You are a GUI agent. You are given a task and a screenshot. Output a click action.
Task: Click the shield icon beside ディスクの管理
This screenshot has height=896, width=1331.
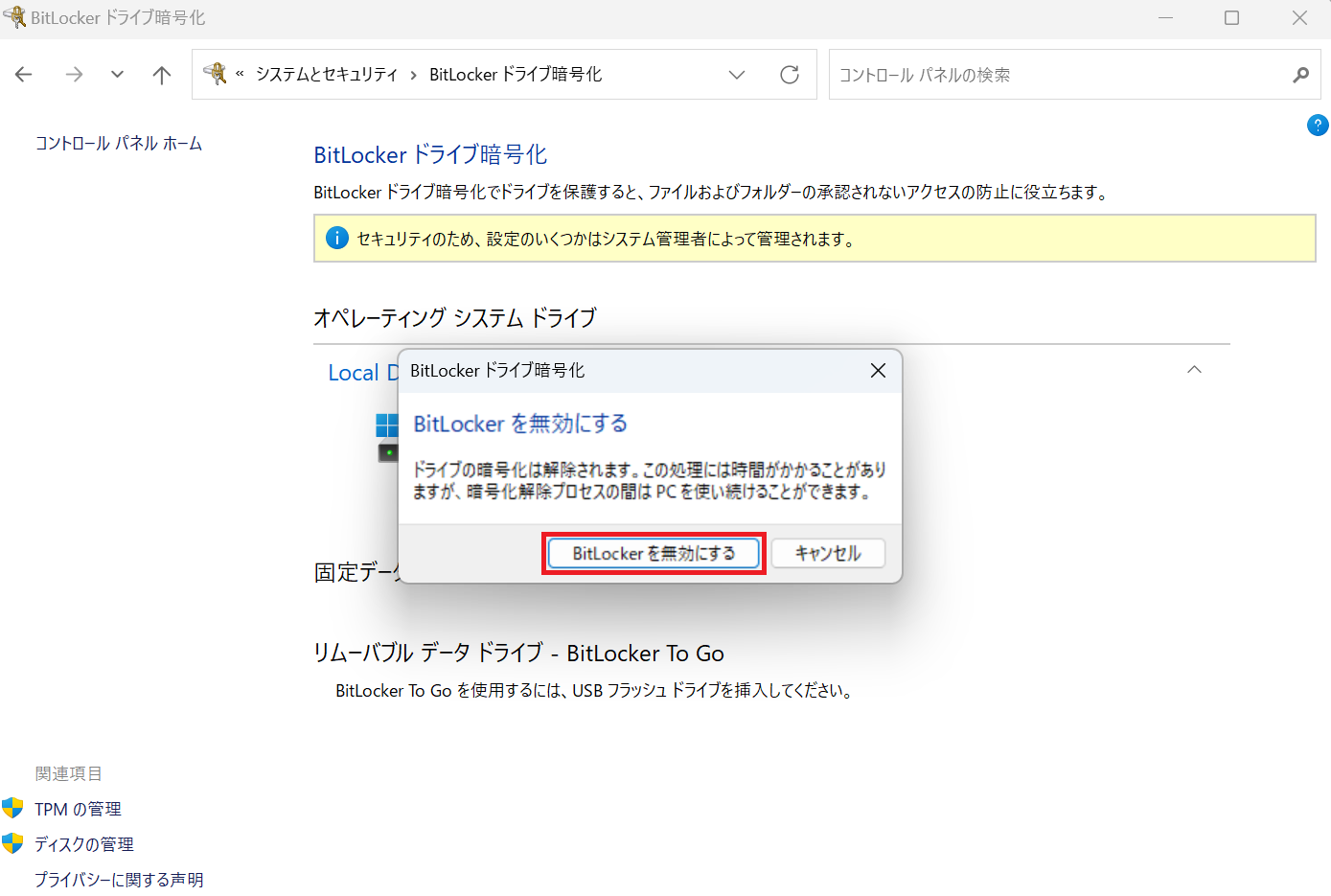12,843
